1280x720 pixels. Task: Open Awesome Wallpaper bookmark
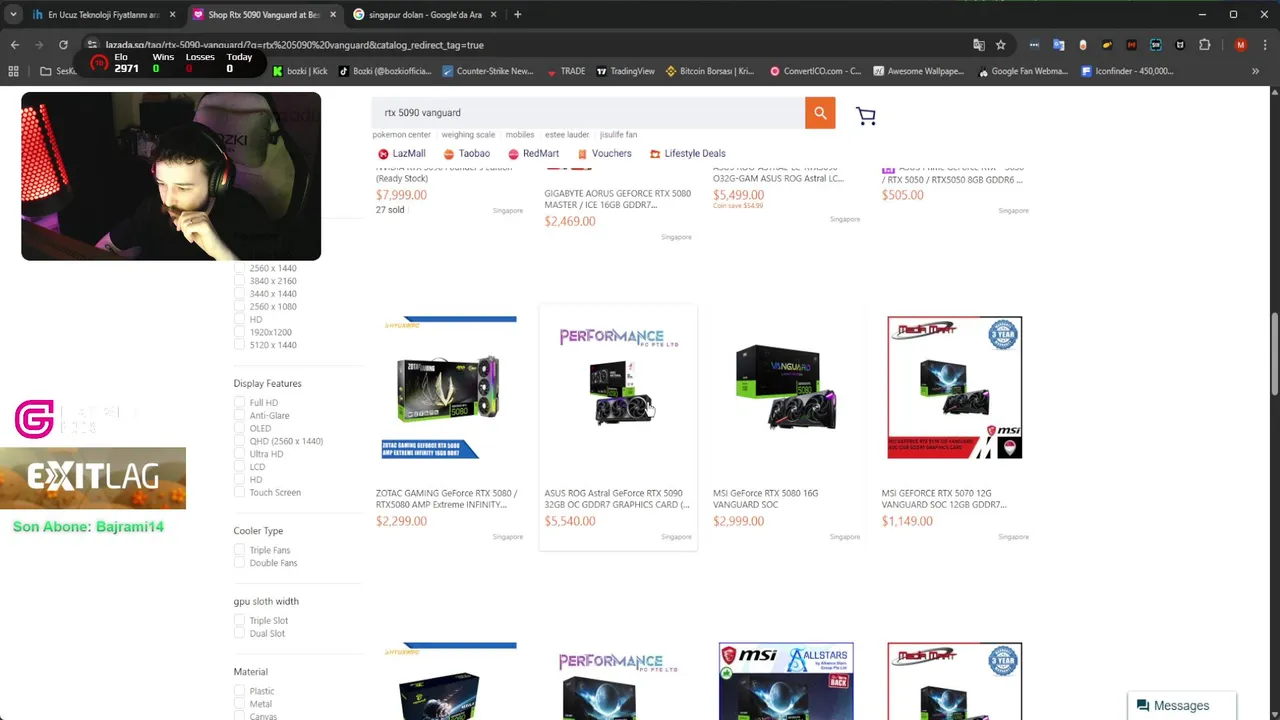coord(918,71)
